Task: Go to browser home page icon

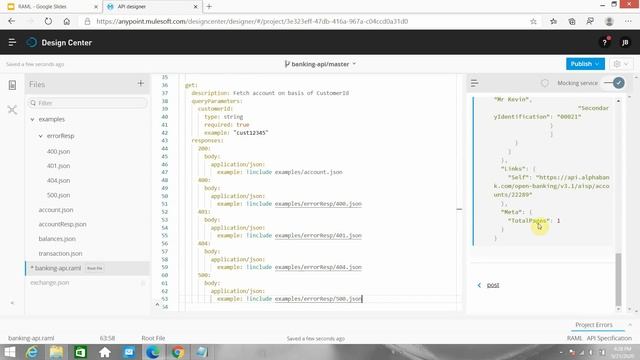Action: (67, 21)
